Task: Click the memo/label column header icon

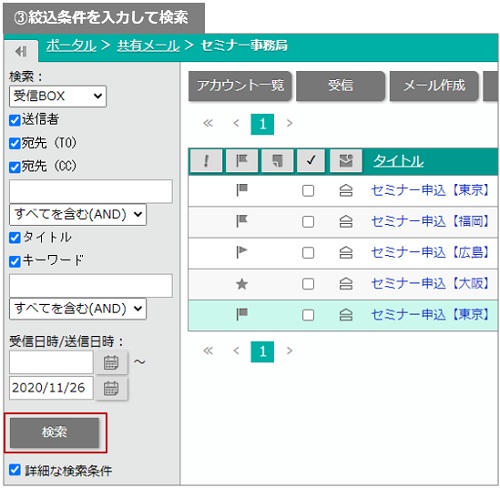Action: 277,161
